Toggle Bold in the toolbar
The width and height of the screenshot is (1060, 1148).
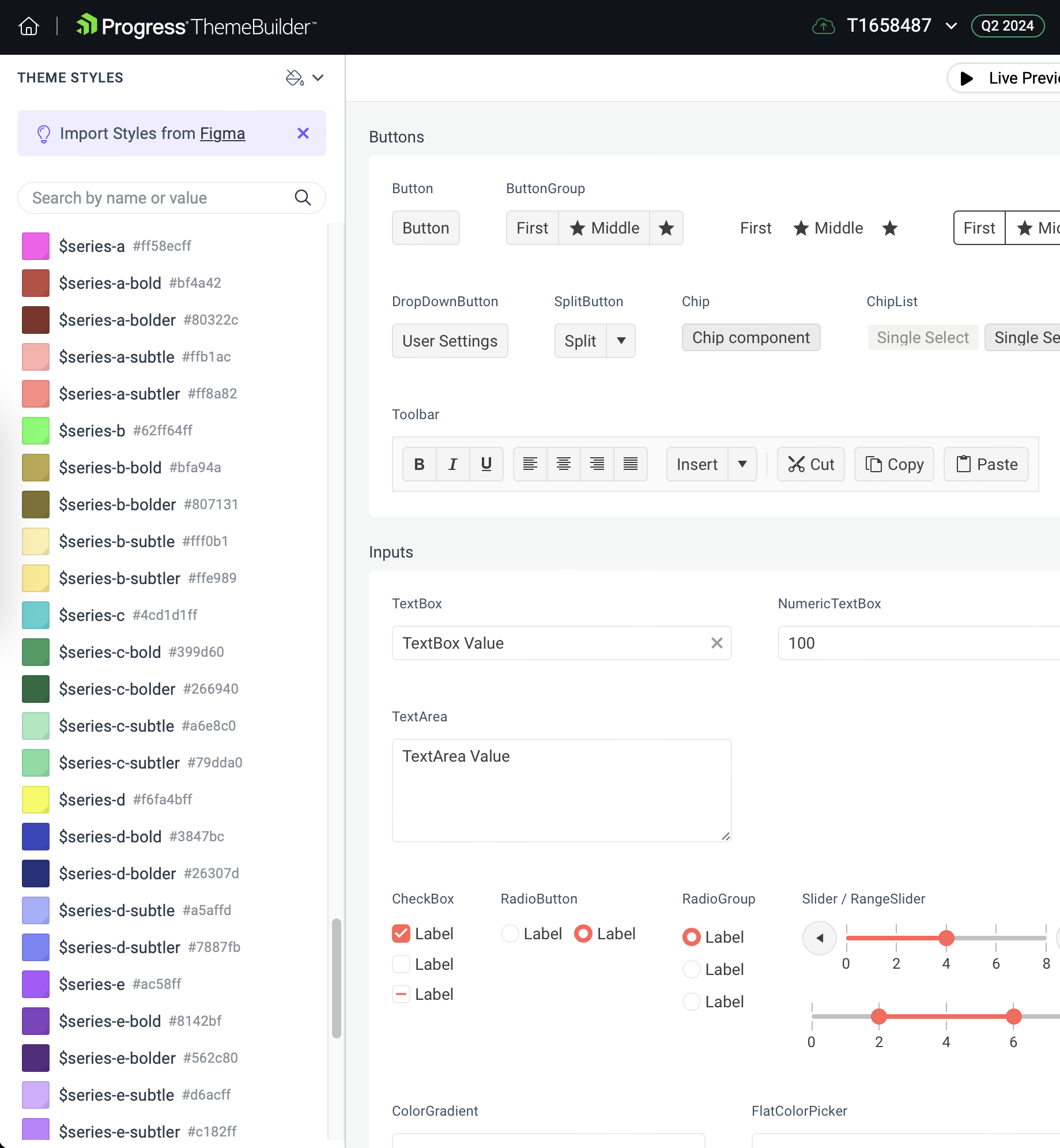(x=420, y=464)
